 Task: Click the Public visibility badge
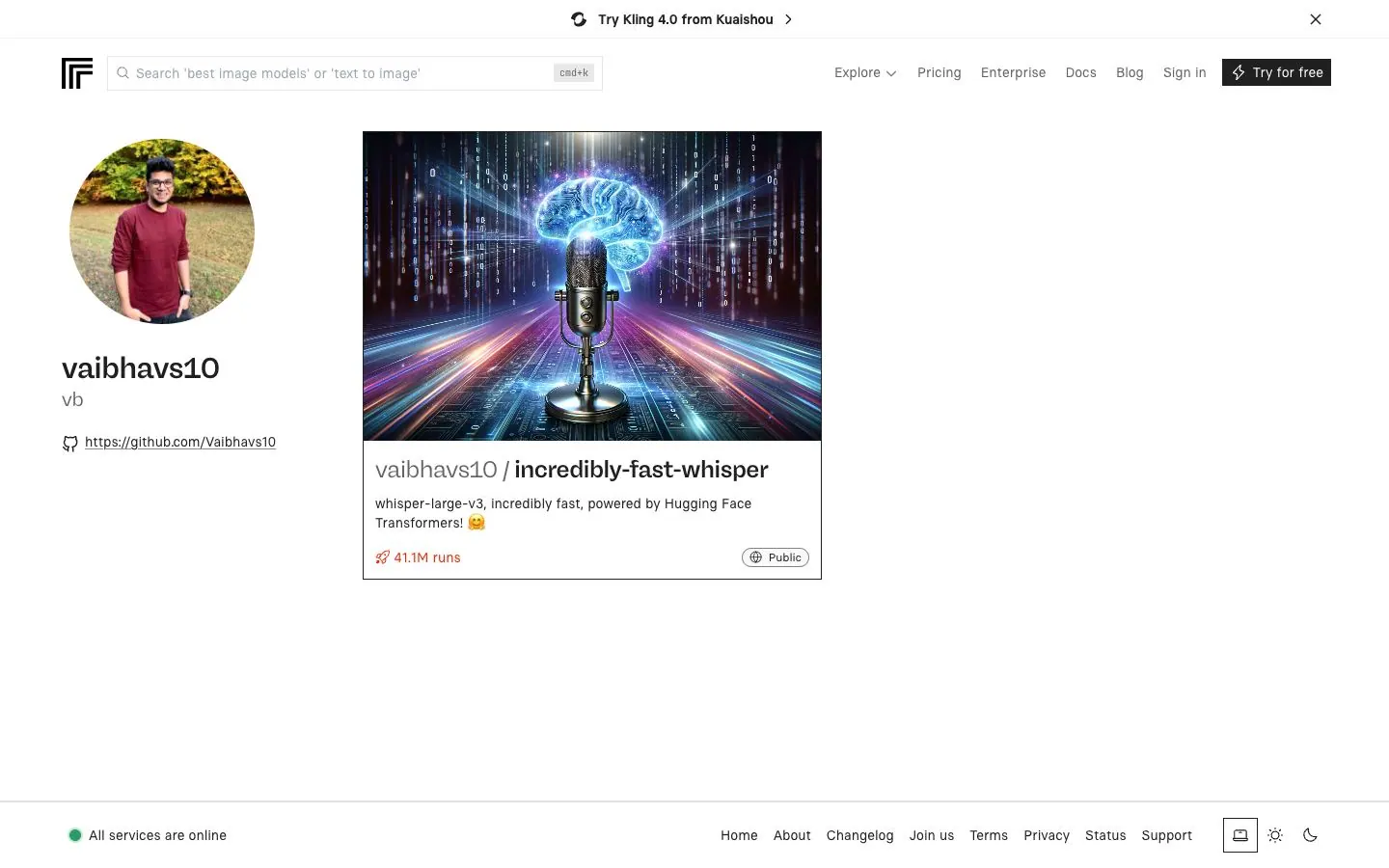[776, 557]
